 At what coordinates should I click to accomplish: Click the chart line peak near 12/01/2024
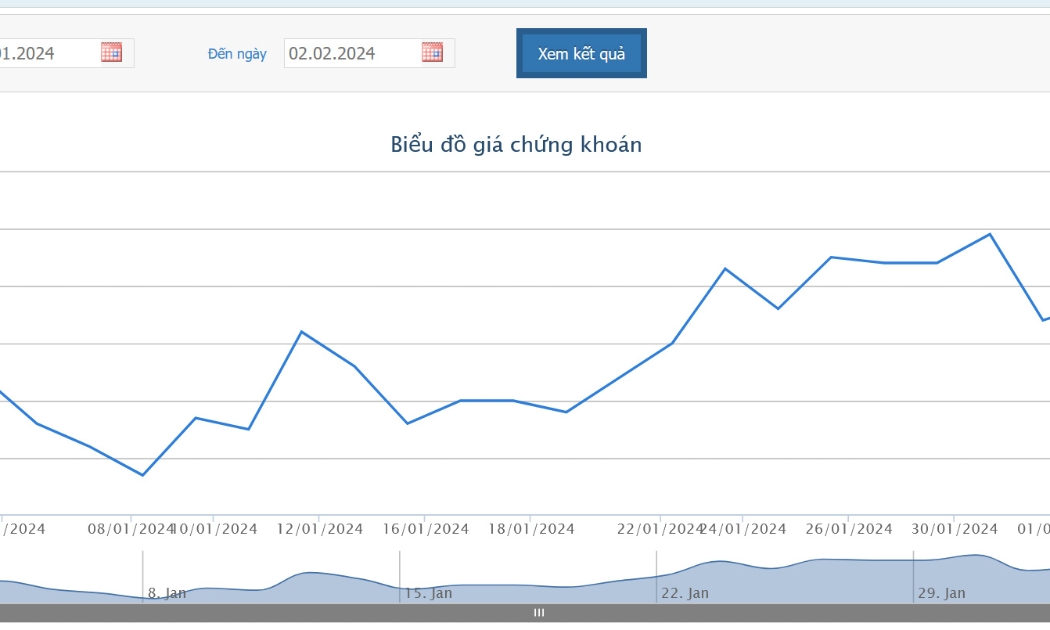[302, 332]
